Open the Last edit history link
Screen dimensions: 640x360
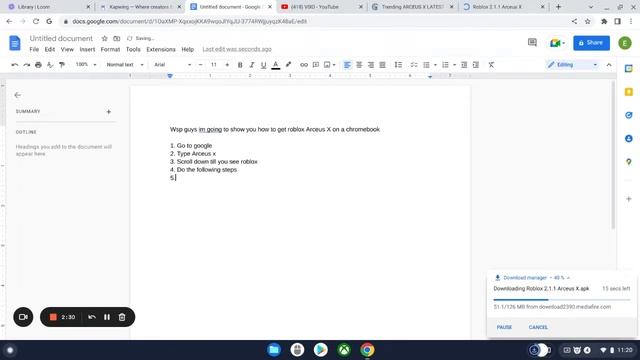pos(237,49)
